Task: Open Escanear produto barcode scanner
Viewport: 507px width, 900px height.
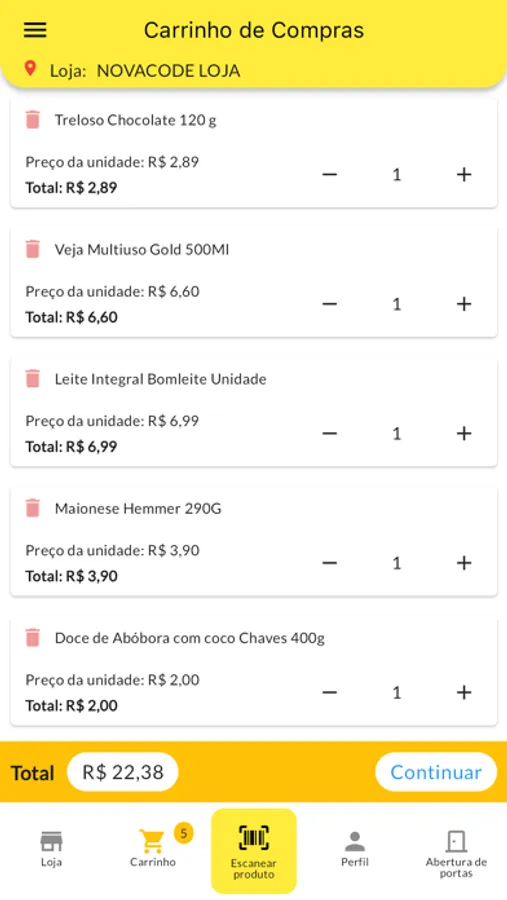Action: pos(254,851)
